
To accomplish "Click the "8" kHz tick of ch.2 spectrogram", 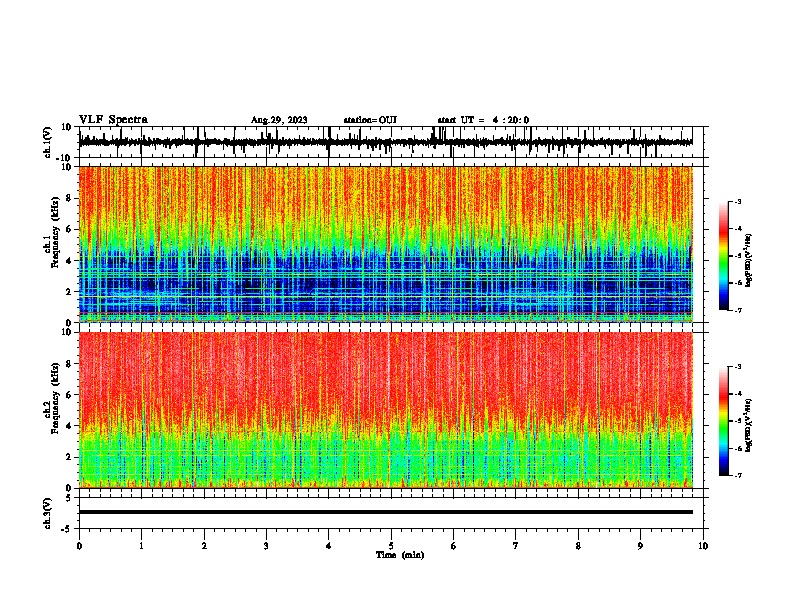I will [x=69, y=364].
